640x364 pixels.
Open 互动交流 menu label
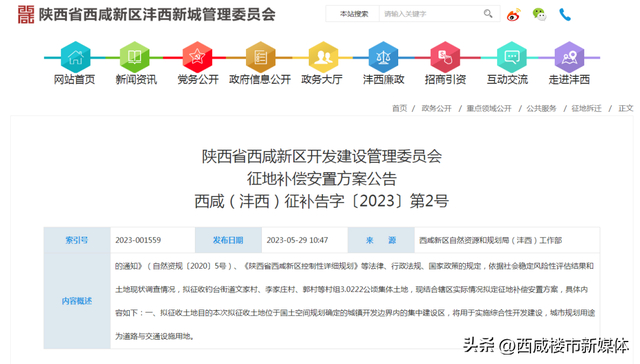[507, 80]
